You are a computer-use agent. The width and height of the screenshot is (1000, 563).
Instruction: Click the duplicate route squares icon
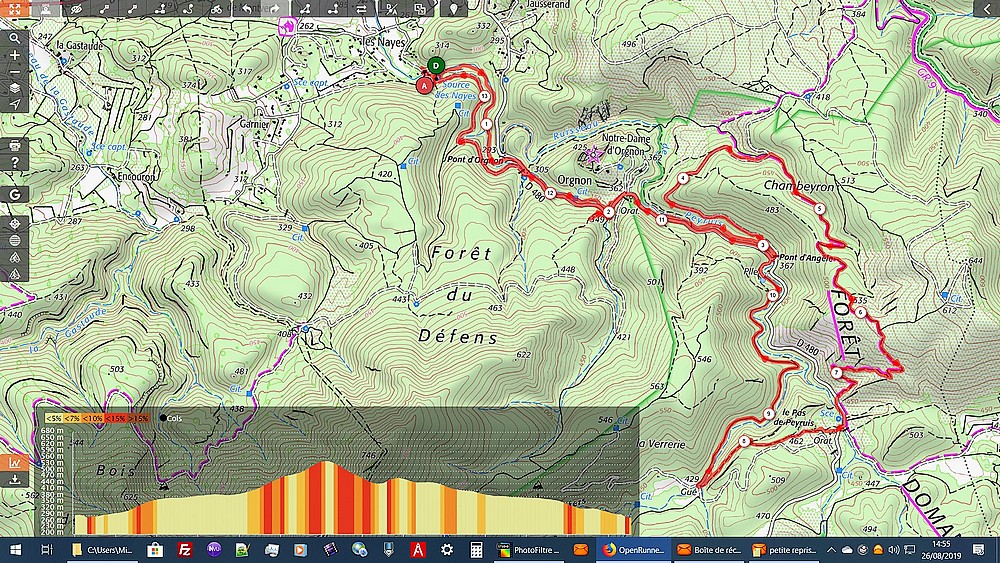pyautogui.click(x=420, y=8)
